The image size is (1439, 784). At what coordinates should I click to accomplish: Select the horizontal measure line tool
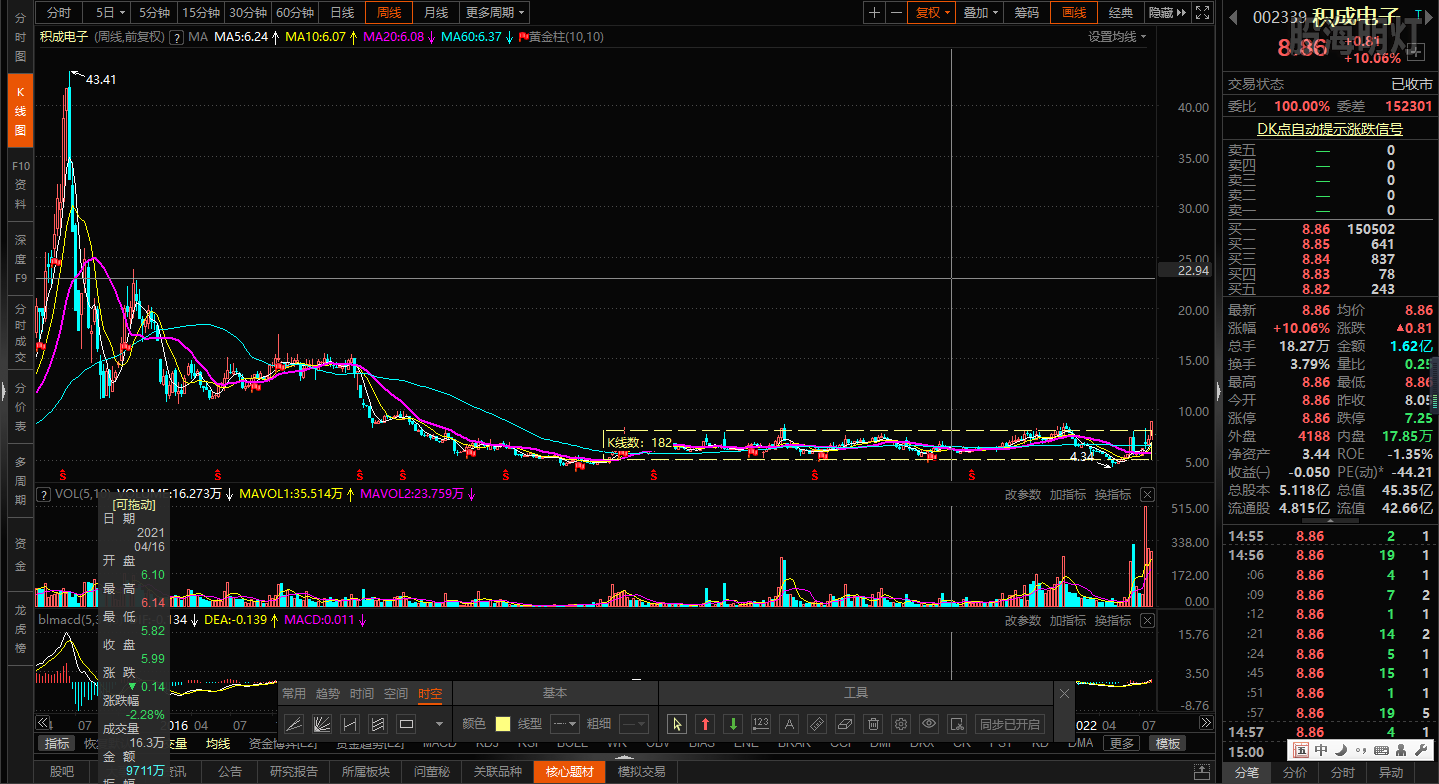350,724
